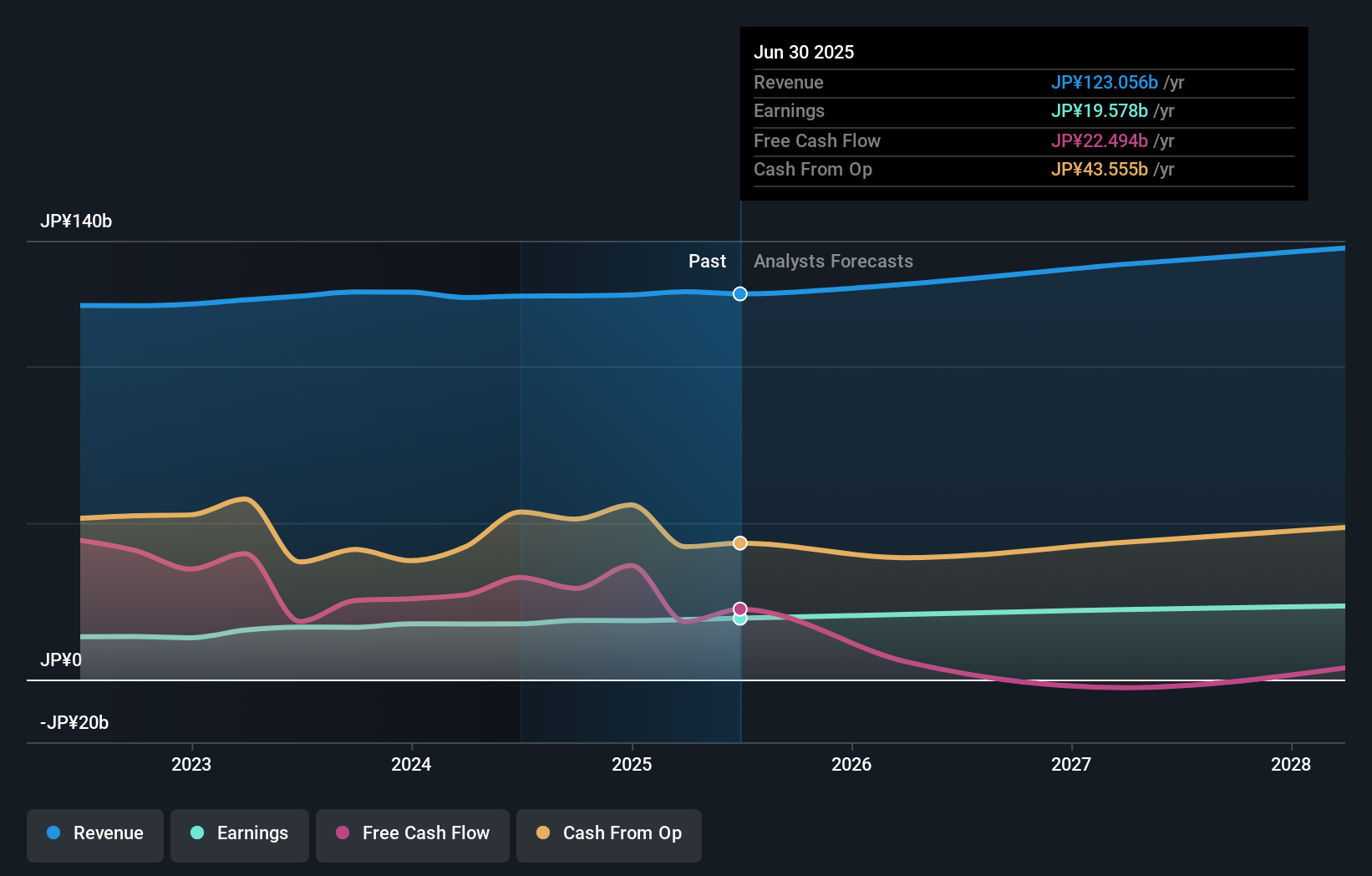1372x876 pixels.
Task: Toggle the Cash From Op series visibility
Action: point(608,833)
